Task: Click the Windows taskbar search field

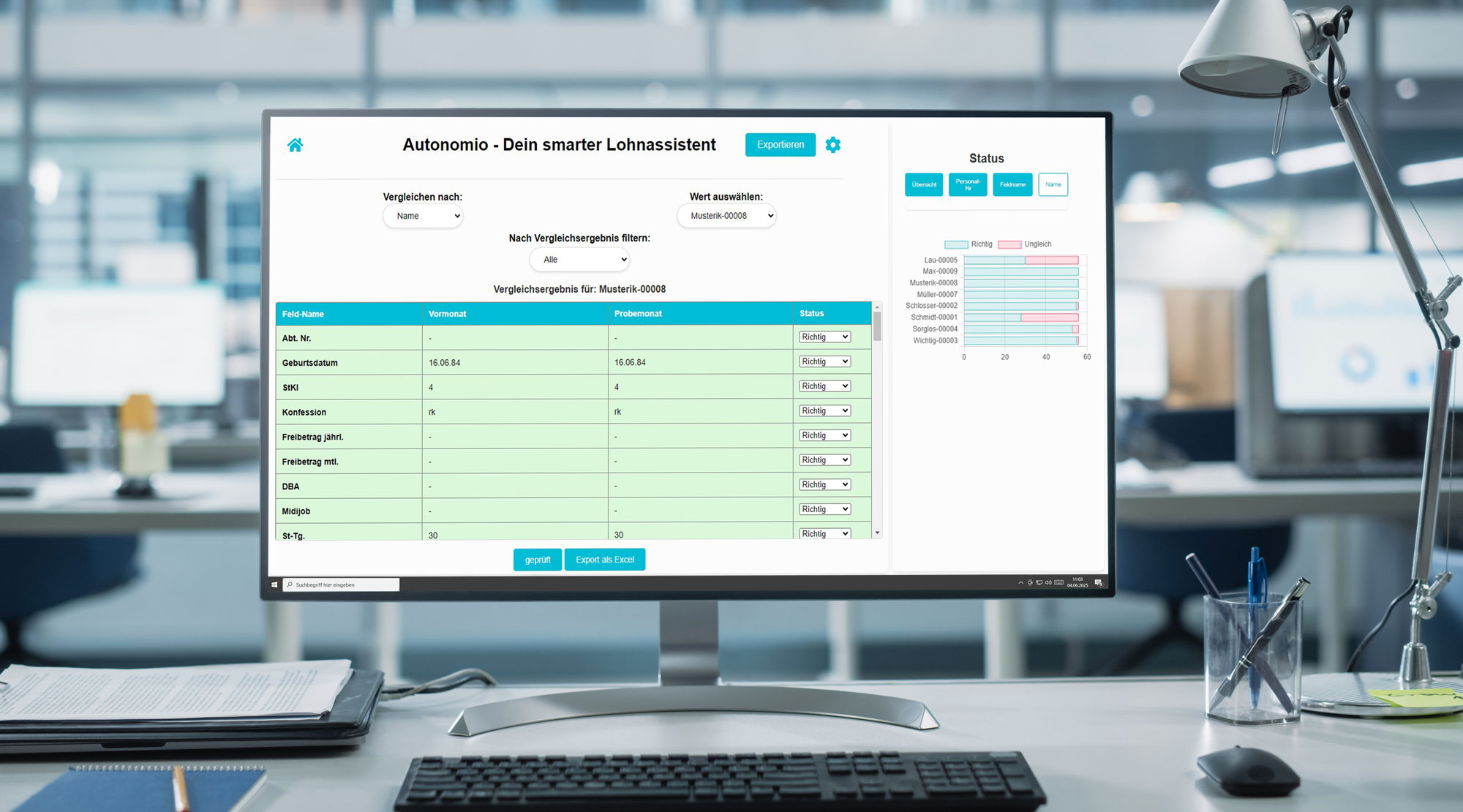Action: (341, 584)
